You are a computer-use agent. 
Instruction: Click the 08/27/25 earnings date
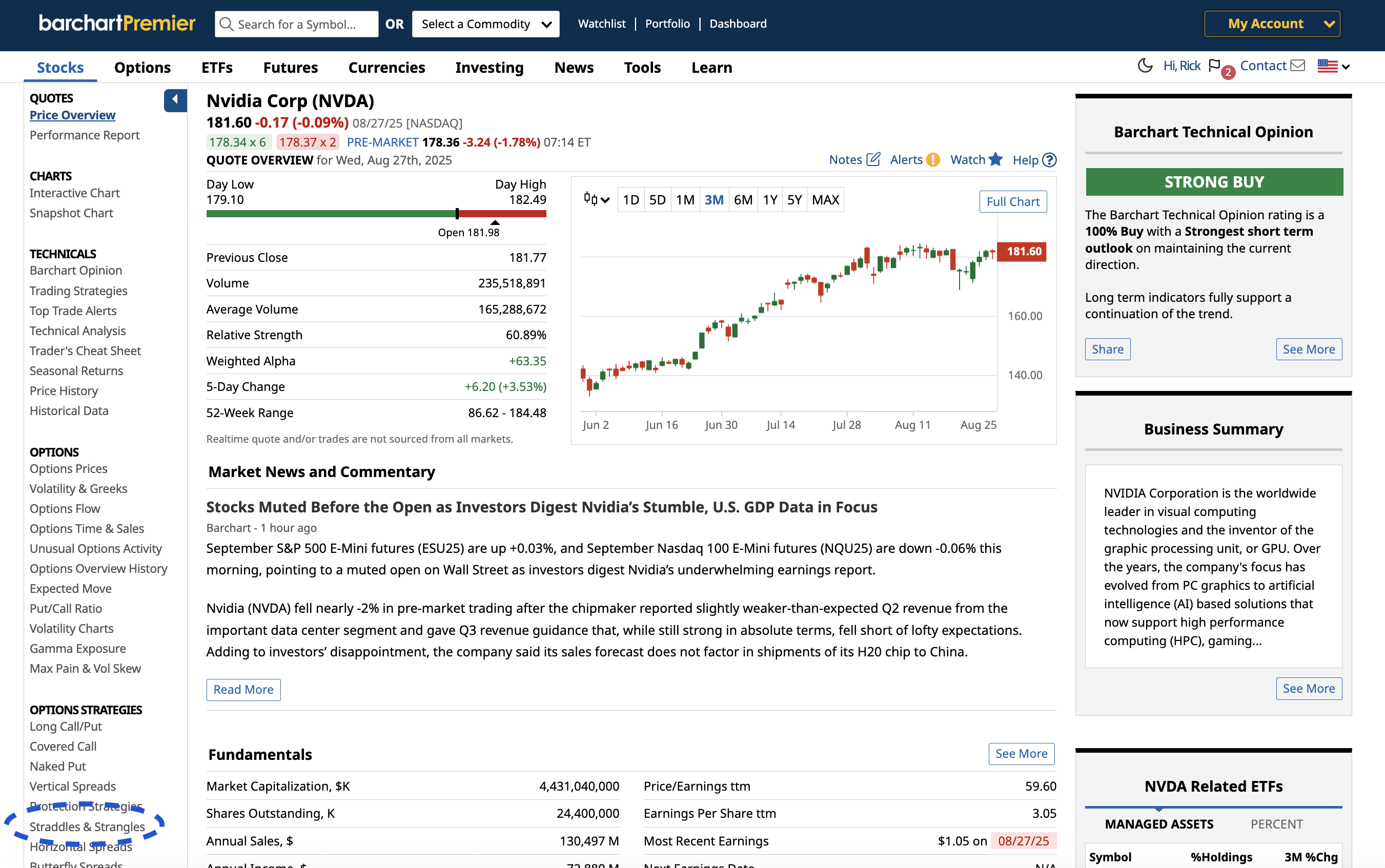[1023, 841]
